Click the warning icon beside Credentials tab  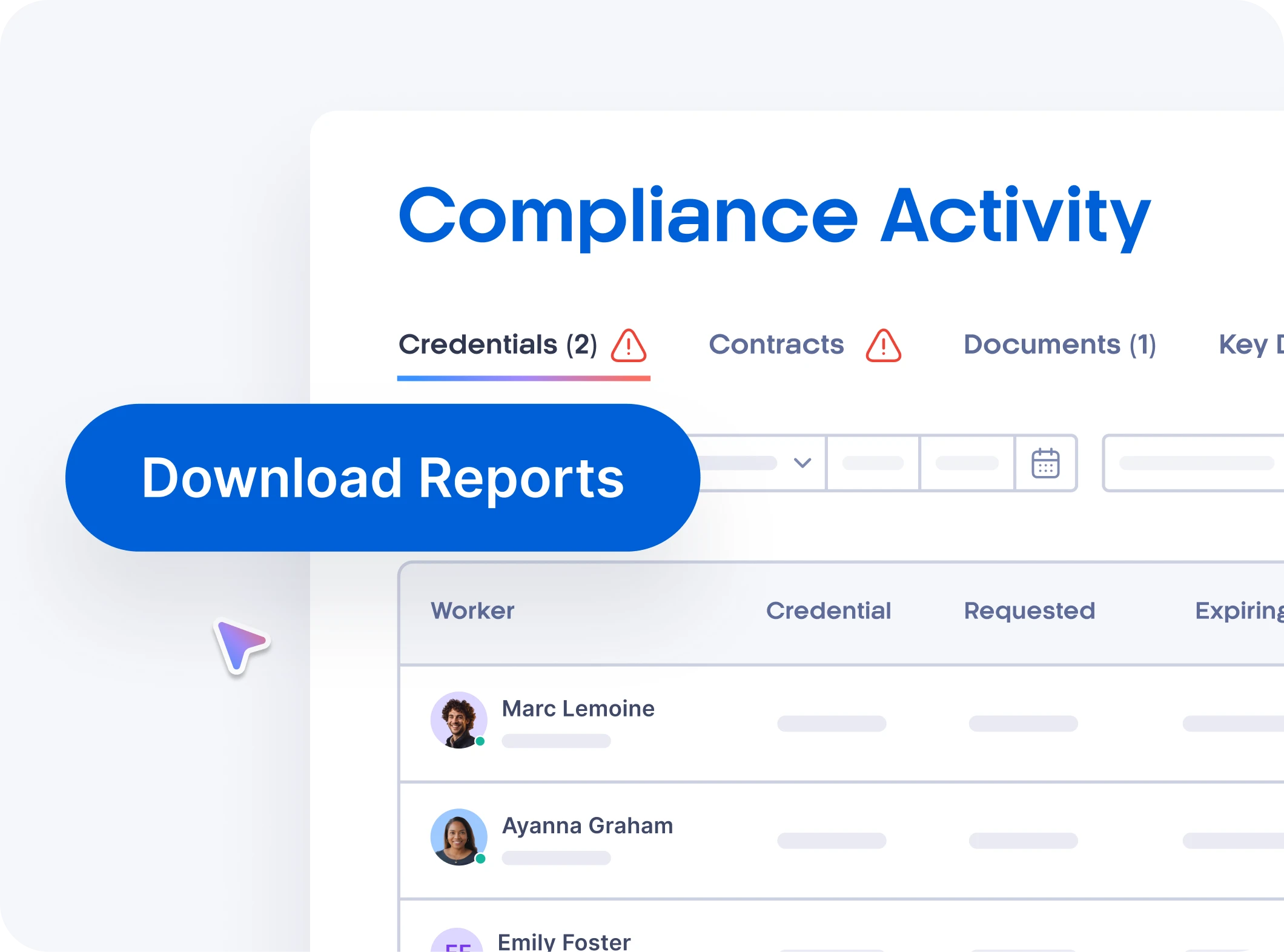click(x=630, y=346)
